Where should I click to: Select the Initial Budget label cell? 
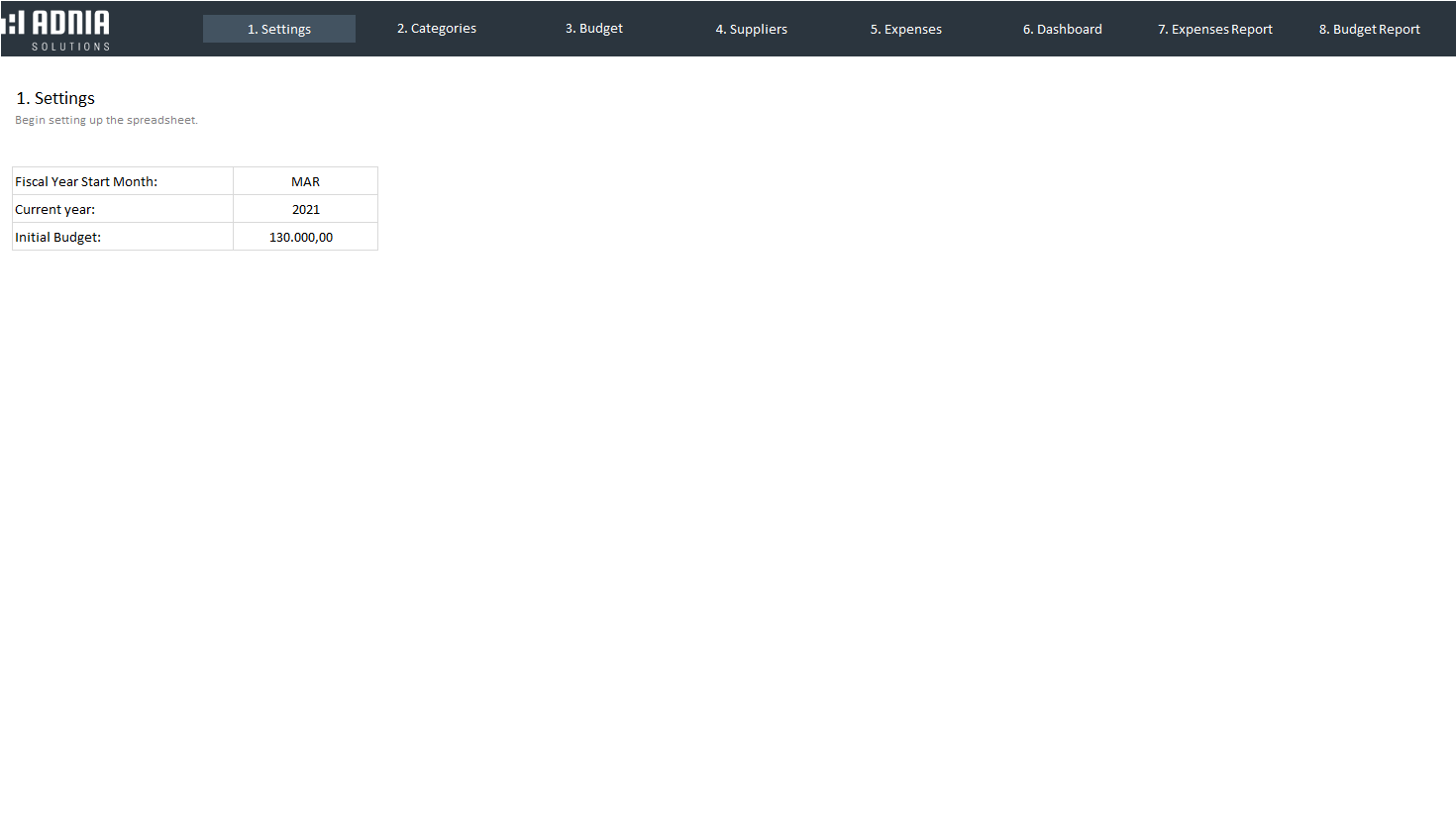58,237
